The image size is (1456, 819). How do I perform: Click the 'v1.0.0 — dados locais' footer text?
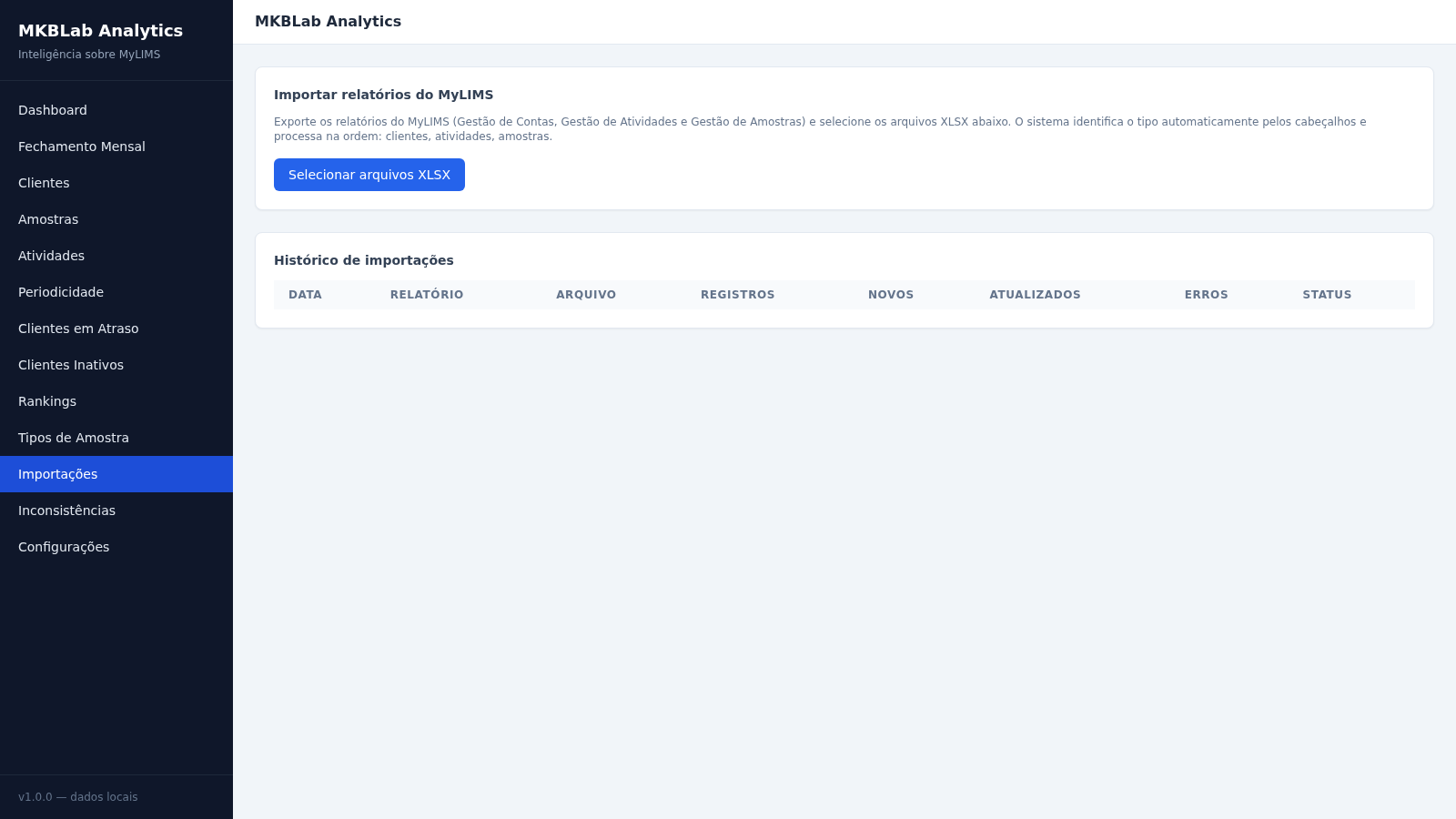pyautogui.click(x=78, y=797)
